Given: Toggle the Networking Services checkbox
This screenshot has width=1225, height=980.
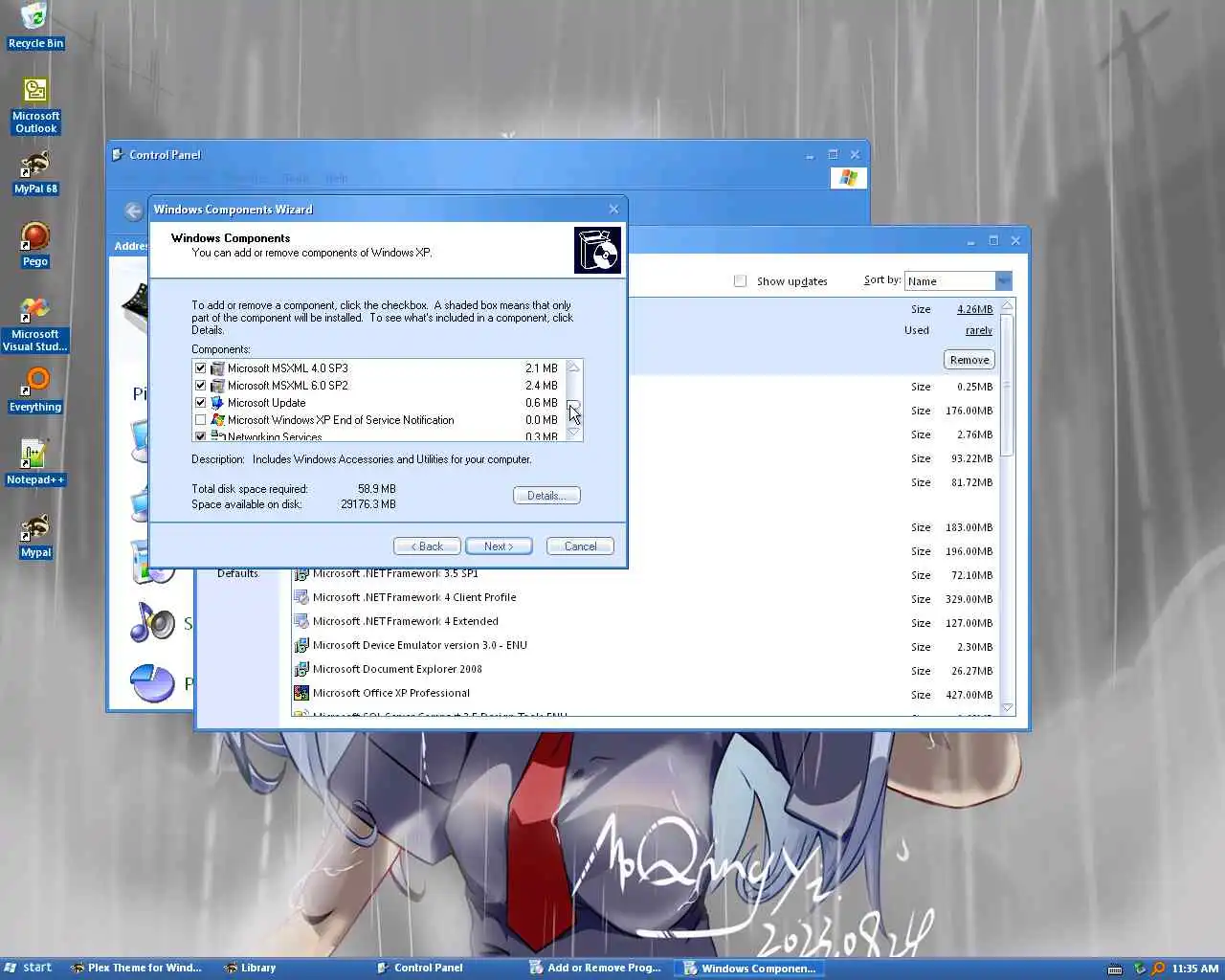Looking at the screenshot, I should coord(200,436).
